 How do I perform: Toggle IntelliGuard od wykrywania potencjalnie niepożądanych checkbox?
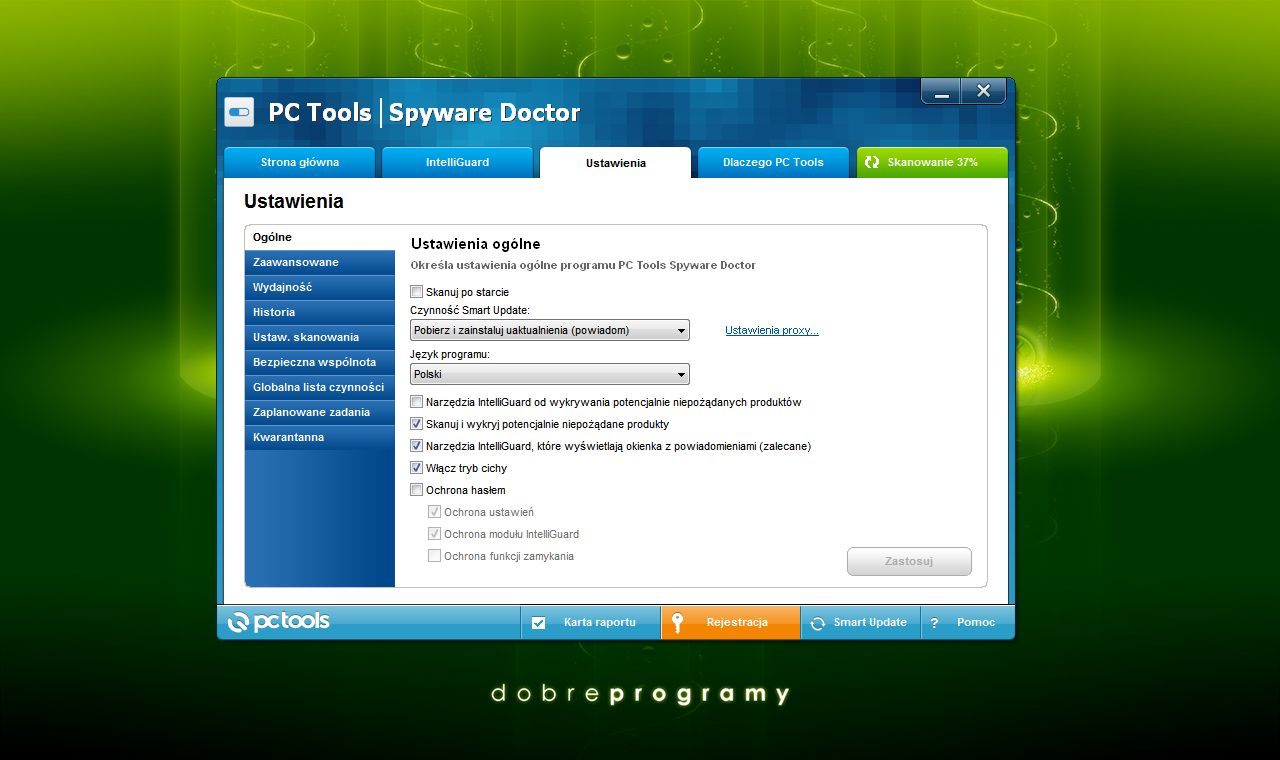417,402
